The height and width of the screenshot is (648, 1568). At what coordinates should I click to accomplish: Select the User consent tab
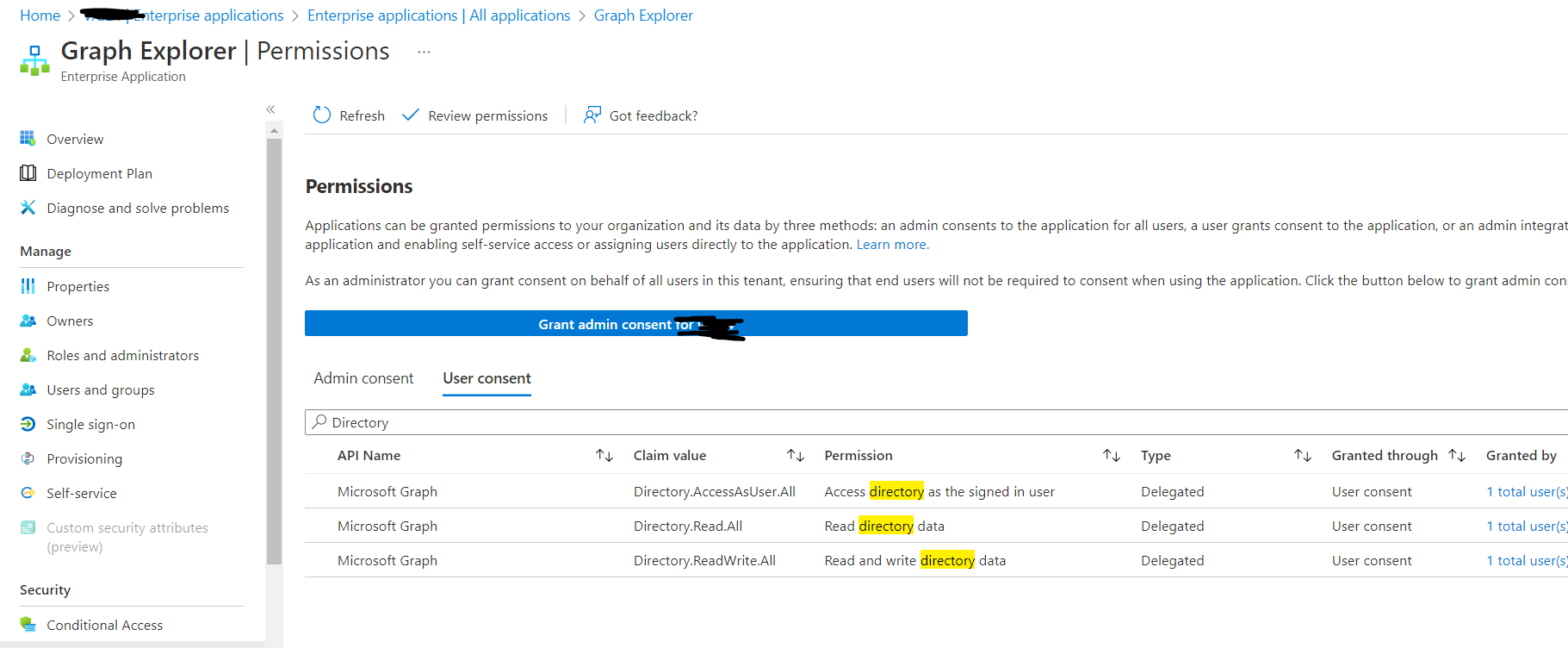[487, 378]
